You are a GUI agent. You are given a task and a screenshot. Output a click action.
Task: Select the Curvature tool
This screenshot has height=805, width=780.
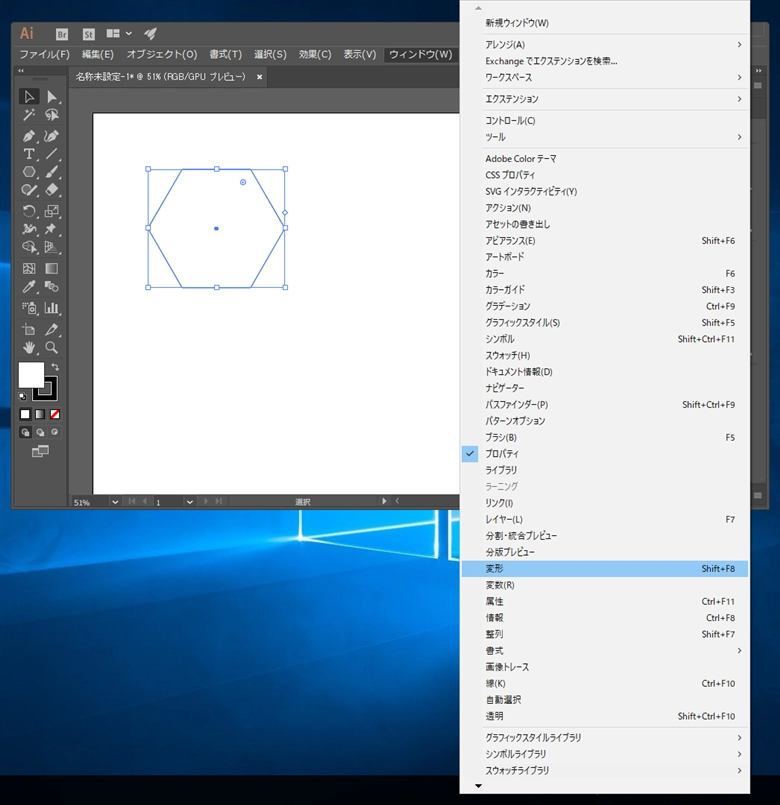(52, 136)
